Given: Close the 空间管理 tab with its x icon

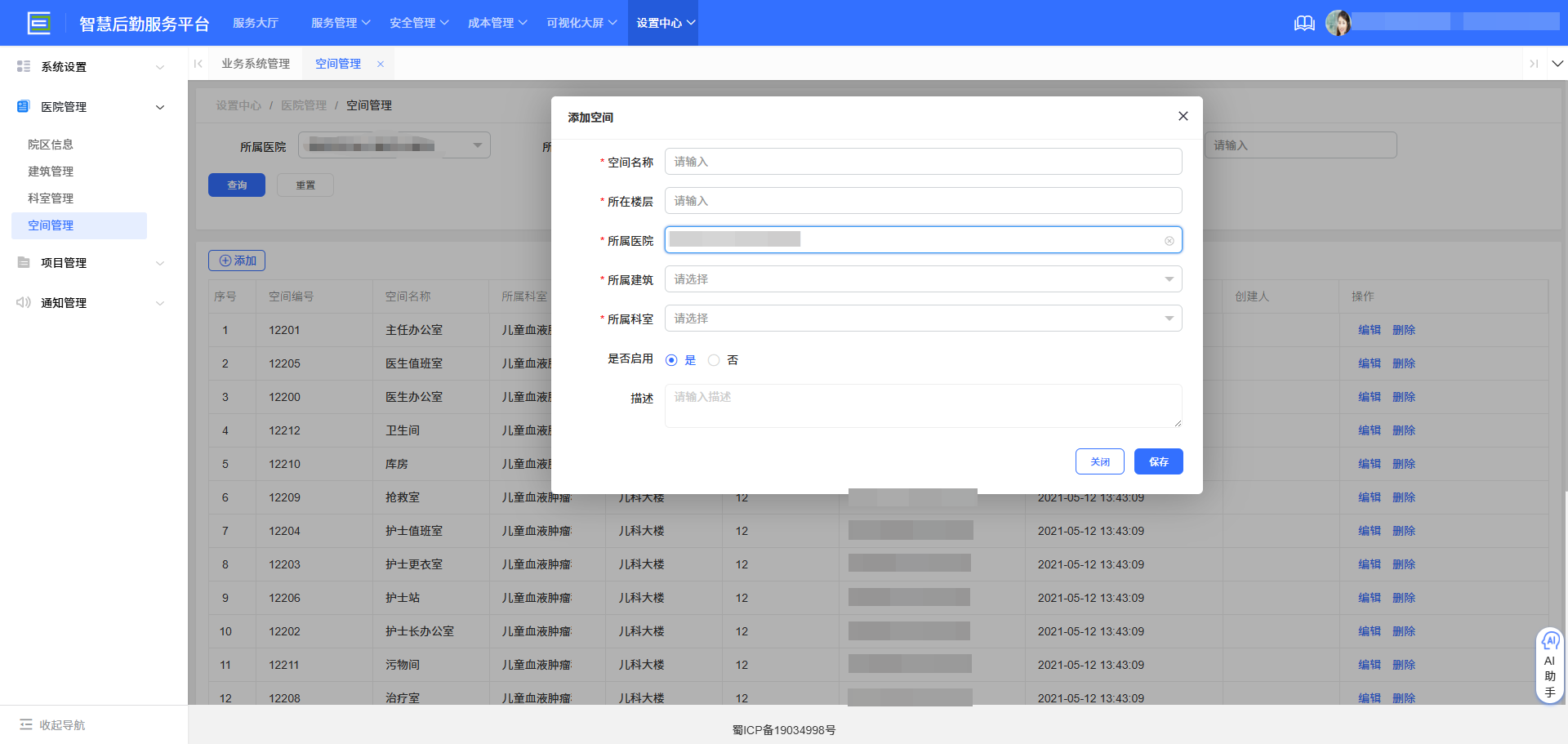Looking at the screenshot, I should click(381, 64).
